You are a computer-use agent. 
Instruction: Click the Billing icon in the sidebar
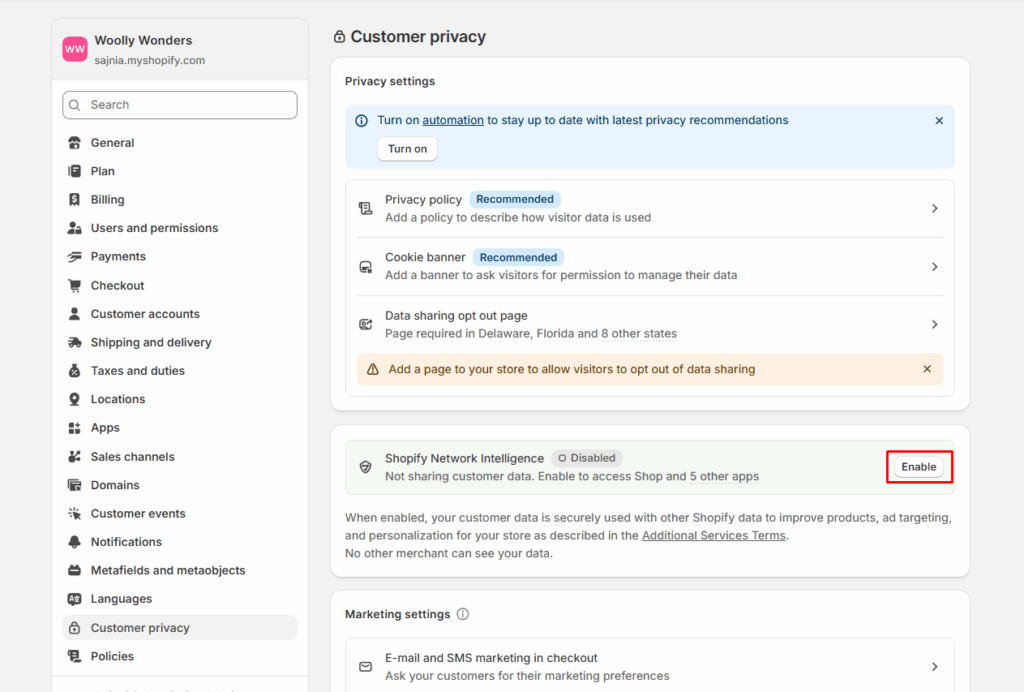coord(74,200)
